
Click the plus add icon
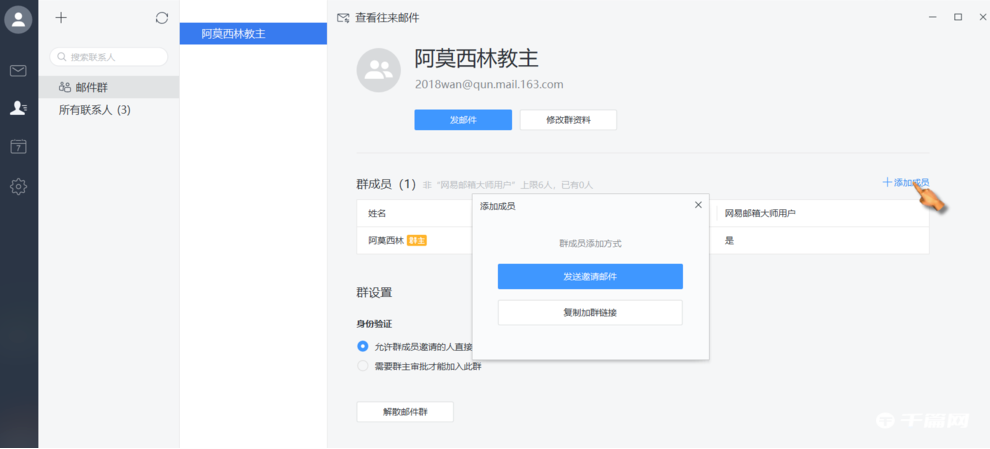pos(61,18)
